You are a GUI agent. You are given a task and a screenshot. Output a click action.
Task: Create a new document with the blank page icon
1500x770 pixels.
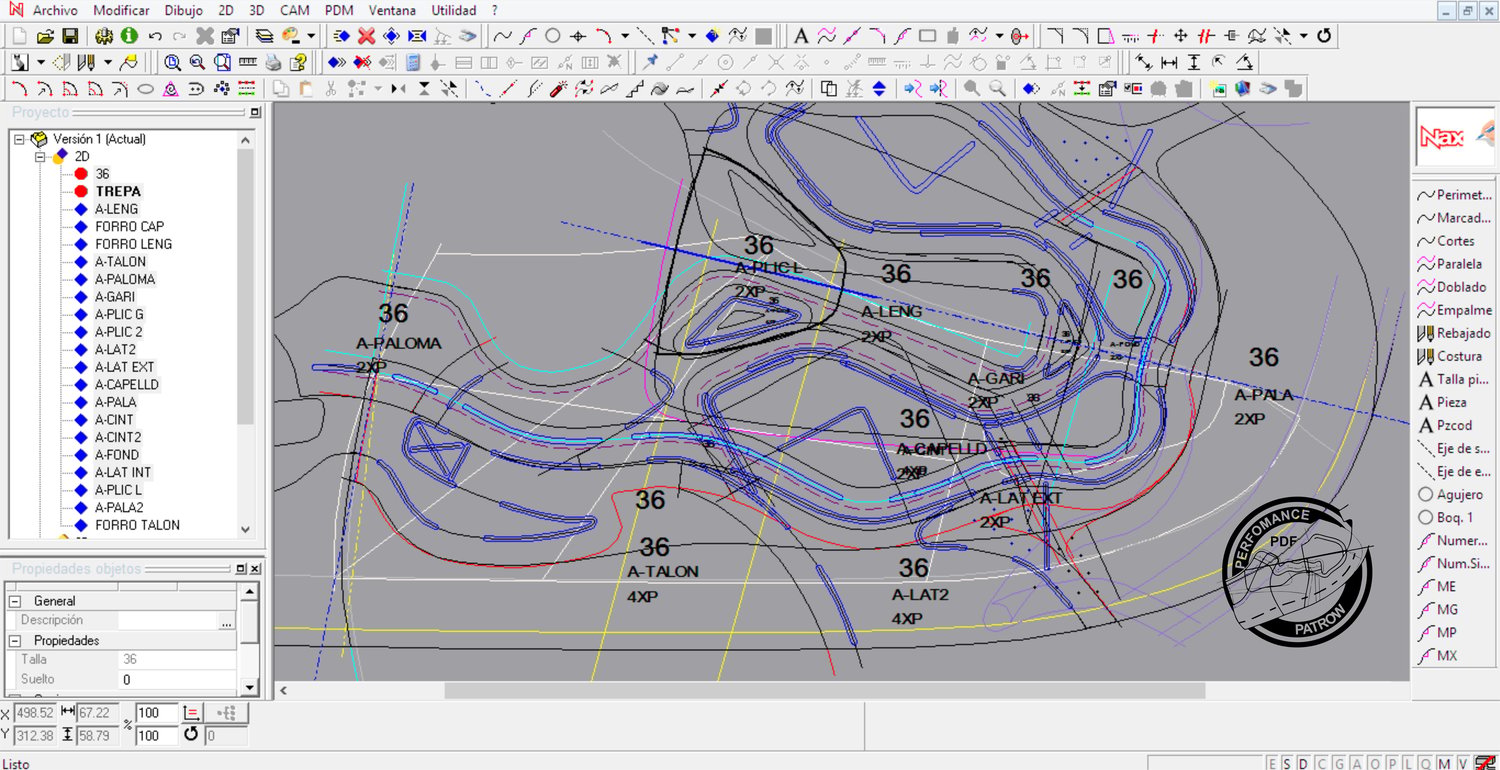click(x=18, y=35)
